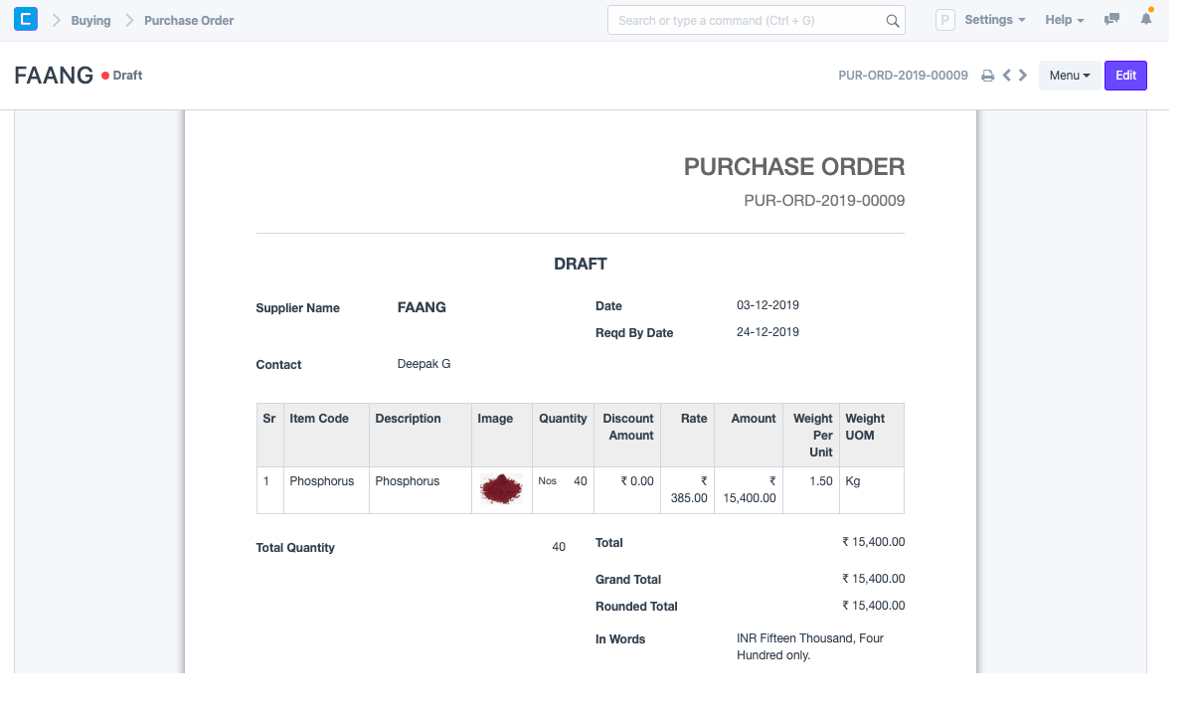
Task: Click the Total Quantity value 40
Action: tap(559, 547)
